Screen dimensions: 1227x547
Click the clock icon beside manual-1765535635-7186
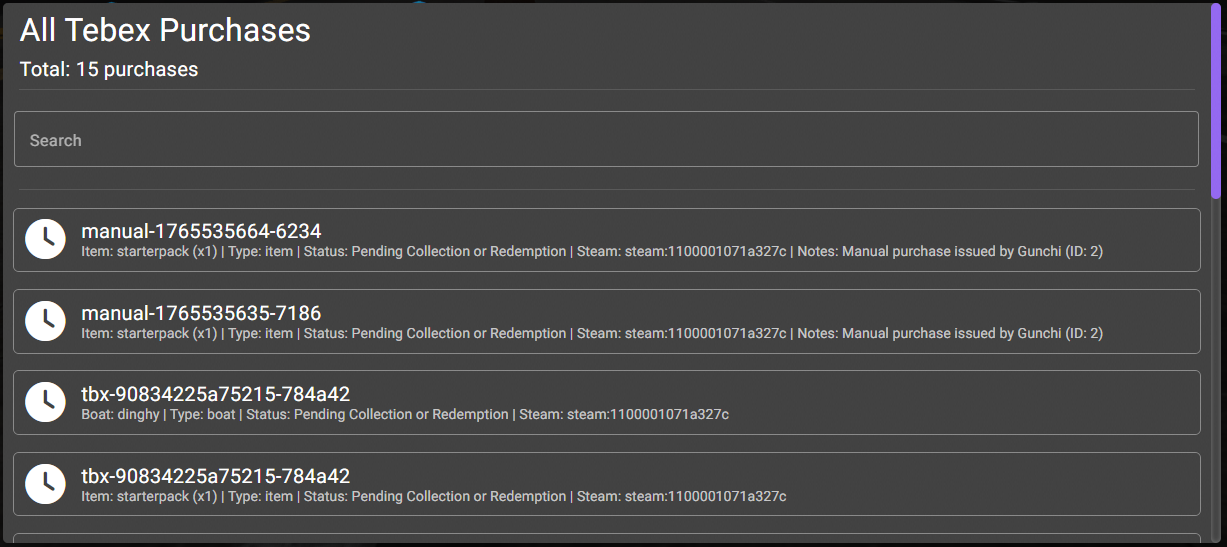coord(45,321)
